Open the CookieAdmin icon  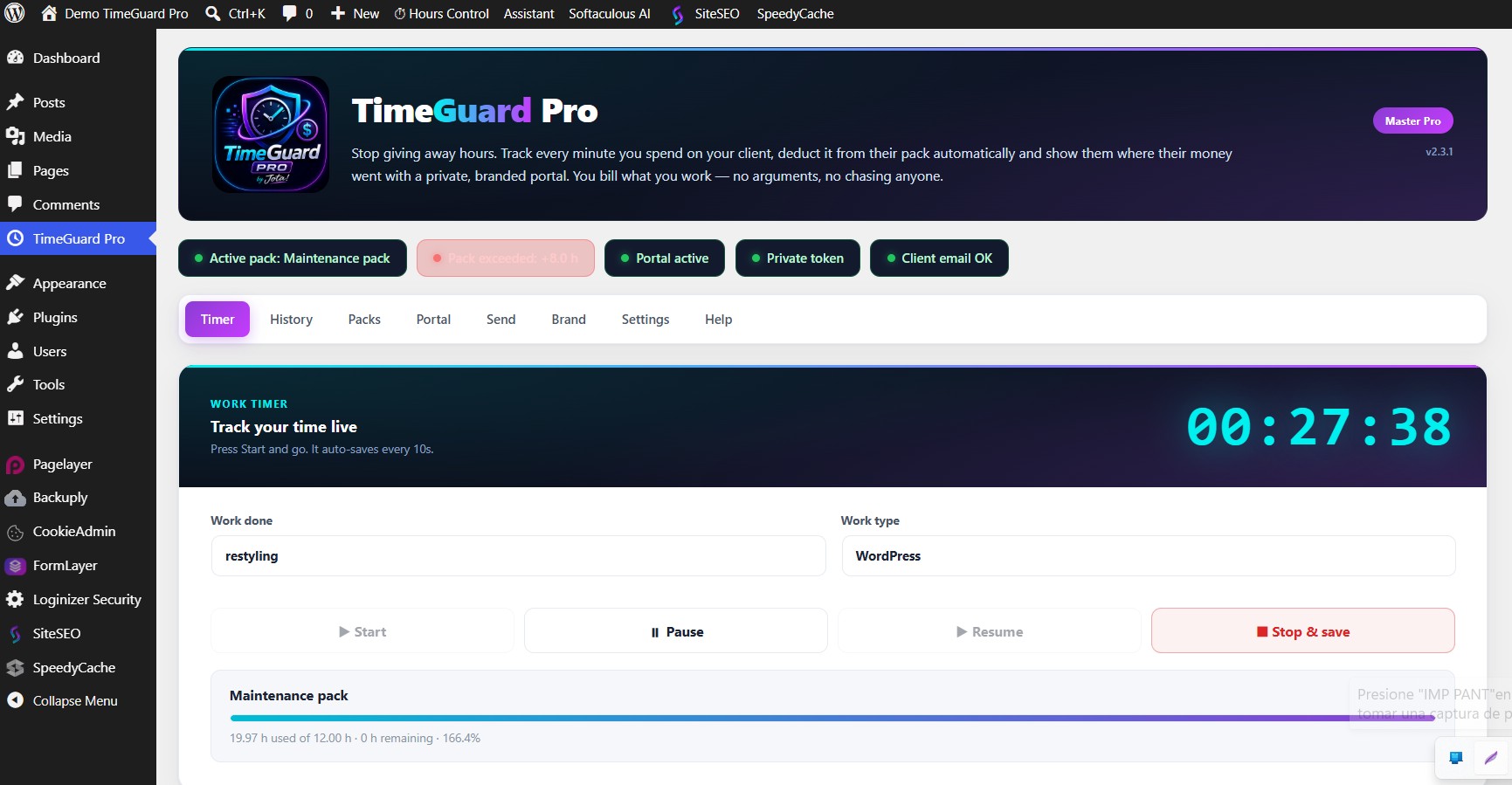[x=15, y=532]
